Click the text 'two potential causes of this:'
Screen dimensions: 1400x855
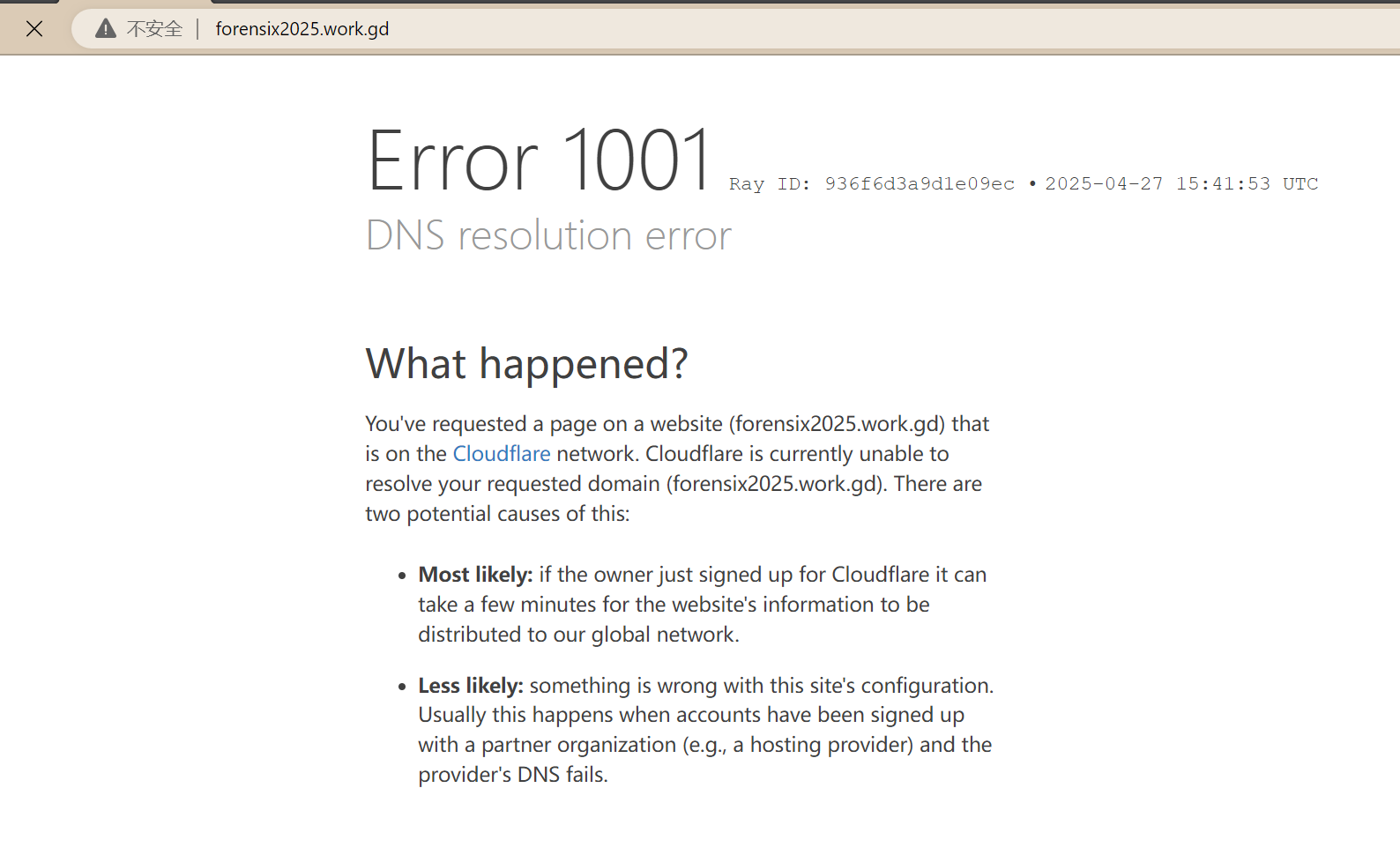click(x=497, y=514)
